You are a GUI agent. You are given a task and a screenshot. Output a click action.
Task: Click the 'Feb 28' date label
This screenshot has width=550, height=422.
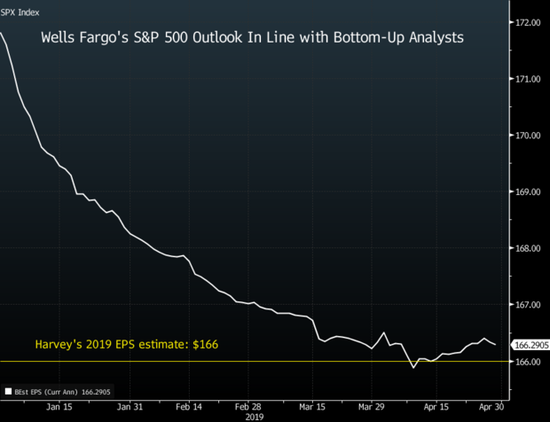point(248,407)
